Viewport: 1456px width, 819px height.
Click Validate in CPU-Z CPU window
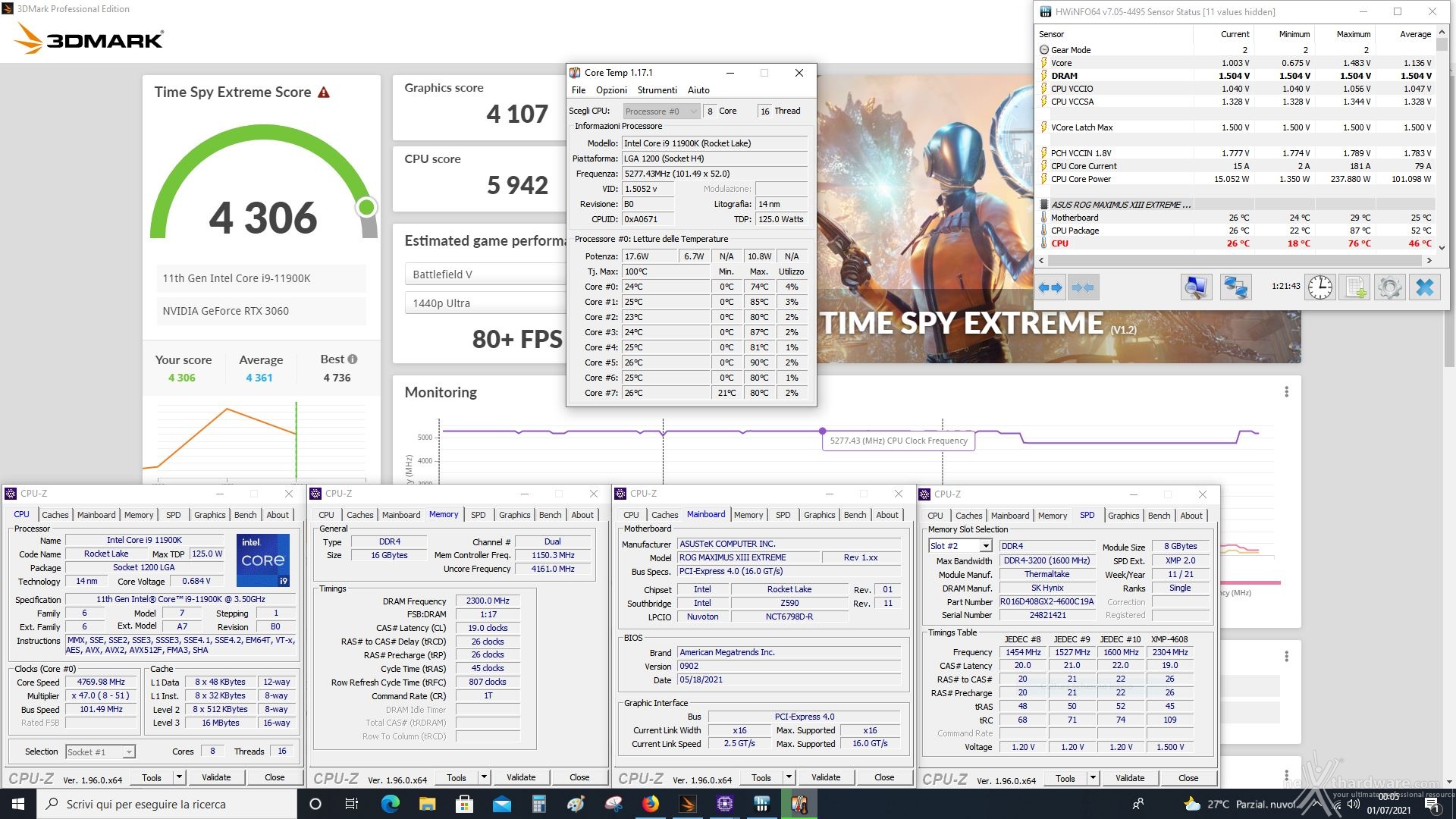point(216,777)
